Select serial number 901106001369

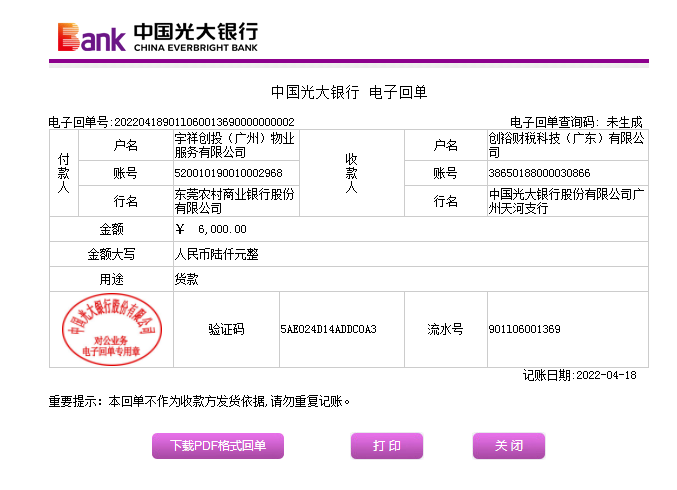(525, 329)
